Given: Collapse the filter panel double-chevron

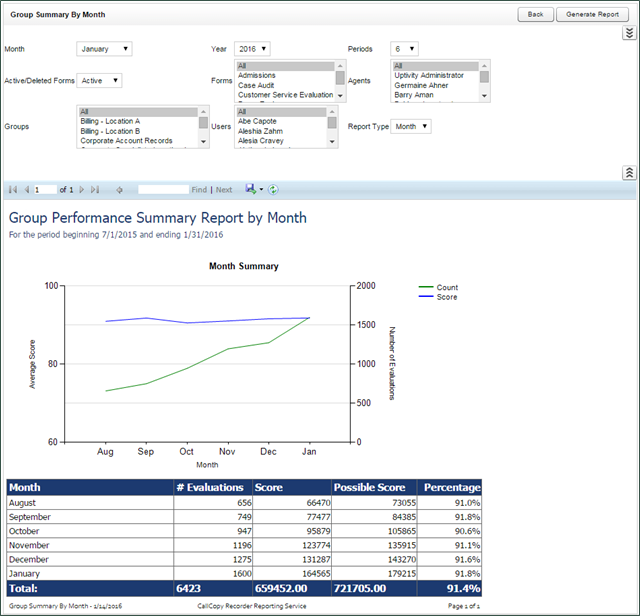Looking at the screenshot, I should click(628, 33).
